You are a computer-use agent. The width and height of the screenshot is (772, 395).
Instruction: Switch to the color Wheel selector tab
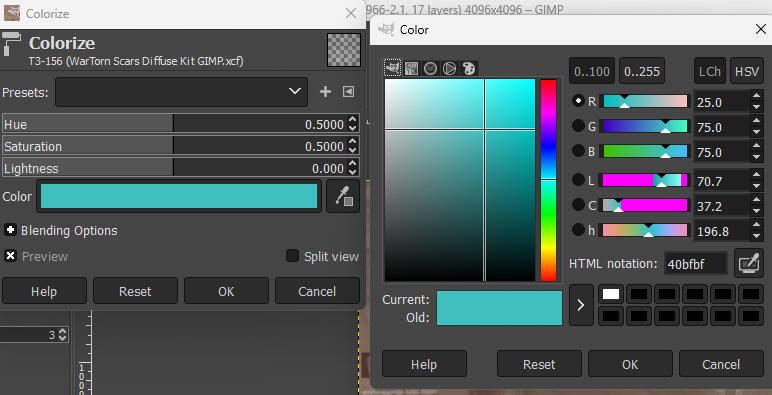point(449,68)
